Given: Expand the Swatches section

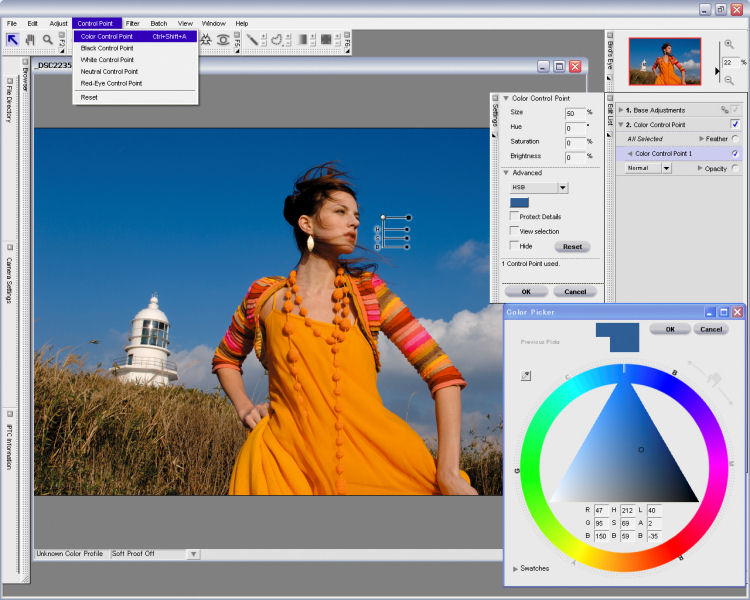Looking at the screenshot, I should pyautogui.click(x=516, y=568).
